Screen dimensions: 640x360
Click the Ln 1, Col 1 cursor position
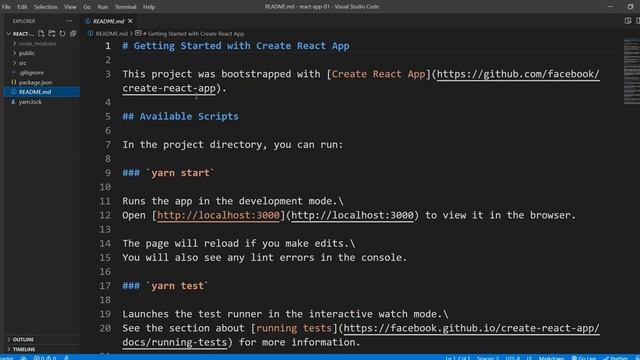(x=458, y=358)
